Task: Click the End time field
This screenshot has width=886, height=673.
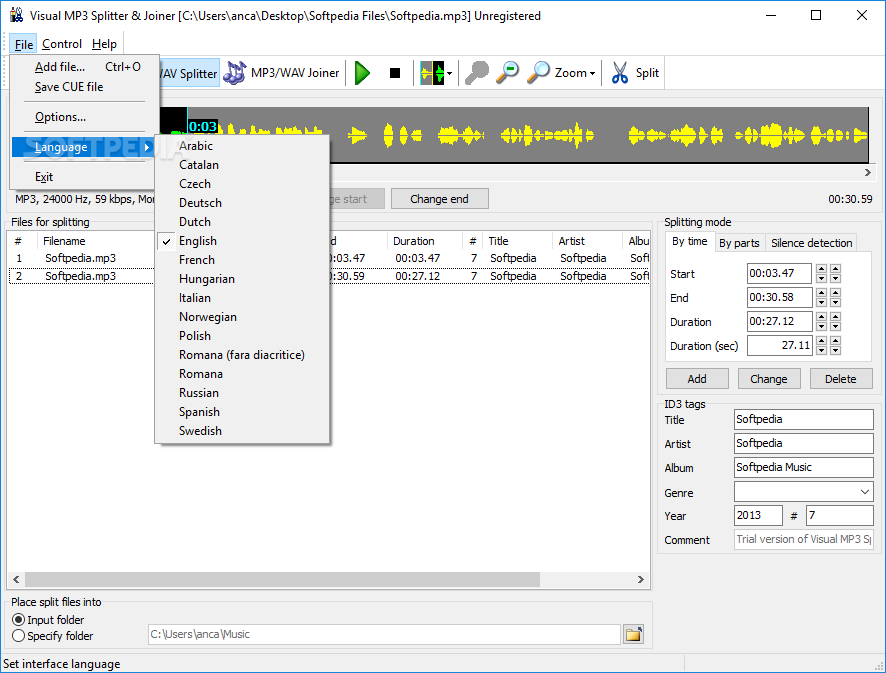Action: tap(779, 297)
